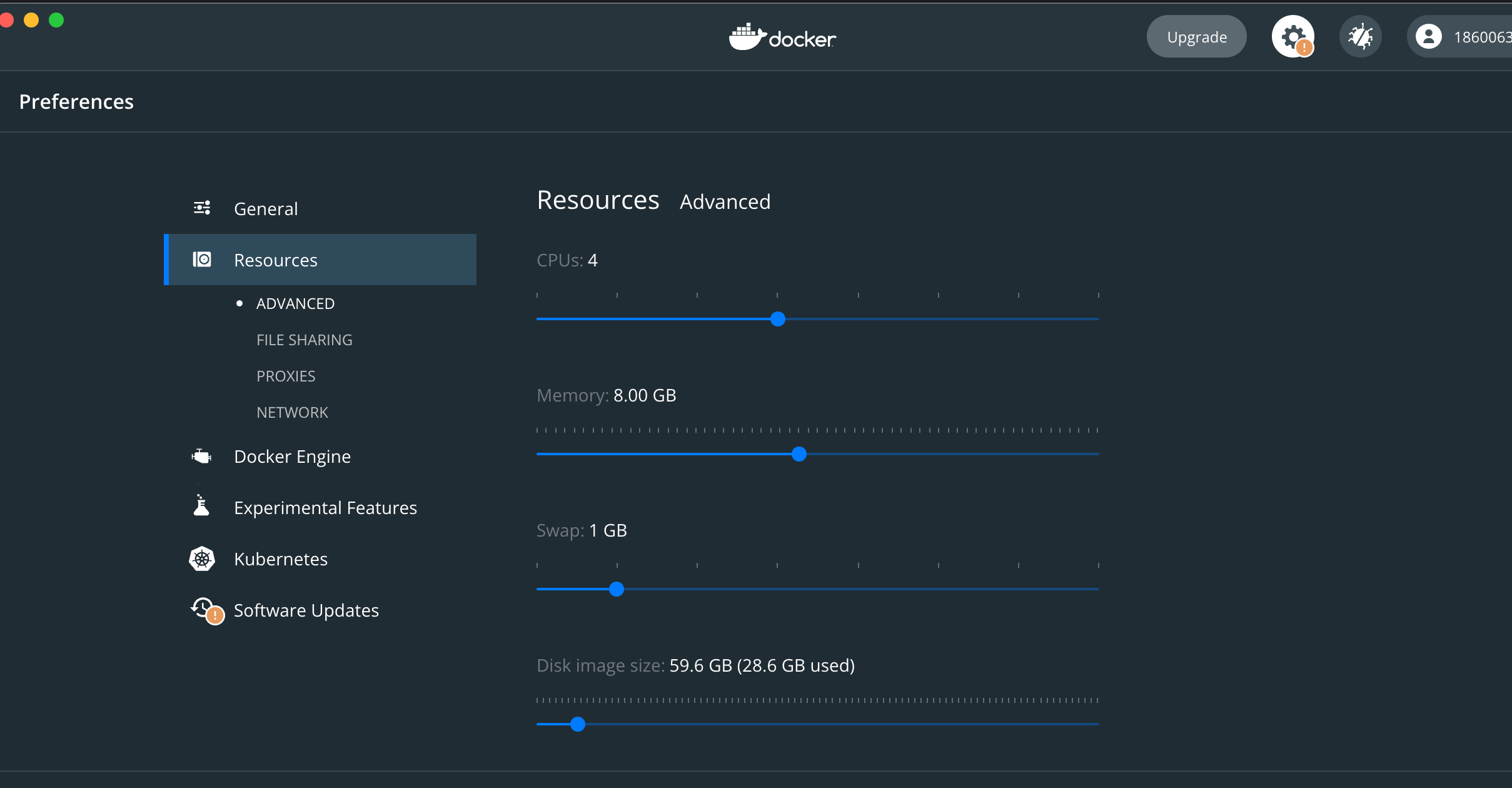Click the Upgrade button

[x=1196, y=36]
